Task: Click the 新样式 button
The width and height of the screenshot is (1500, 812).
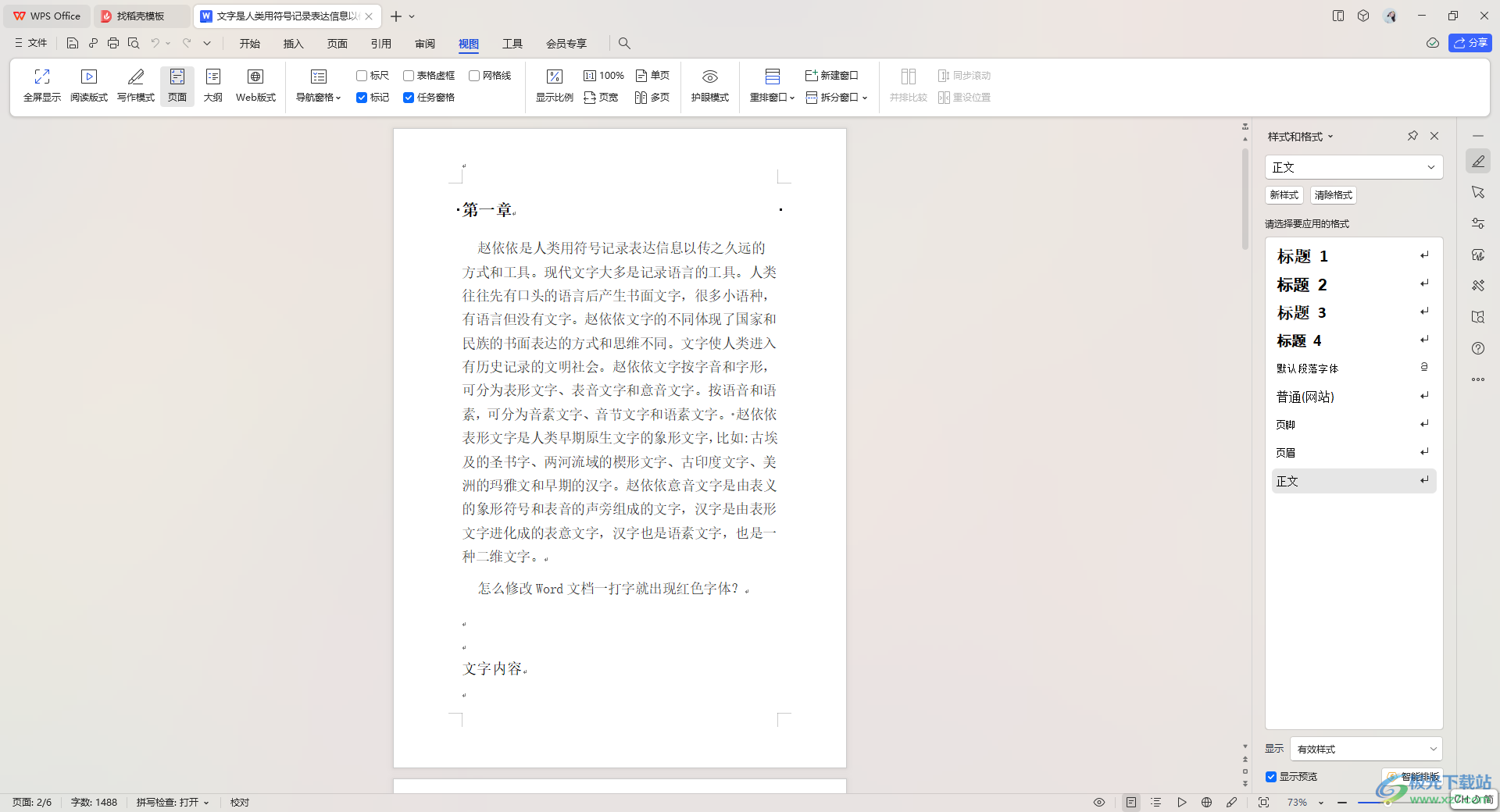Action: tap(1284, 195)
